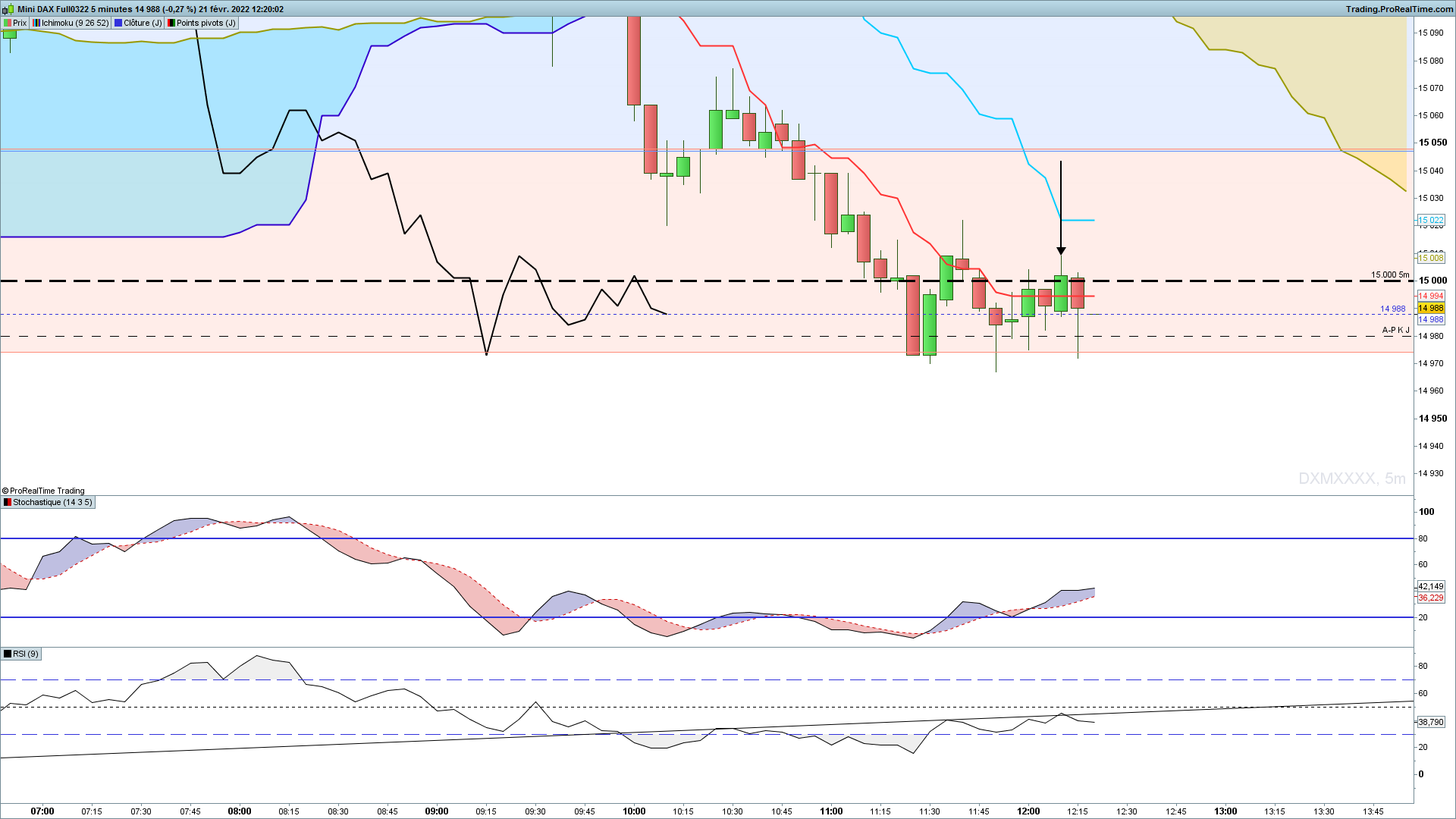Click the candlestick chart icon beside the title
The height and width of the screenshot is (819, 1456).
[x=8, y=9]
